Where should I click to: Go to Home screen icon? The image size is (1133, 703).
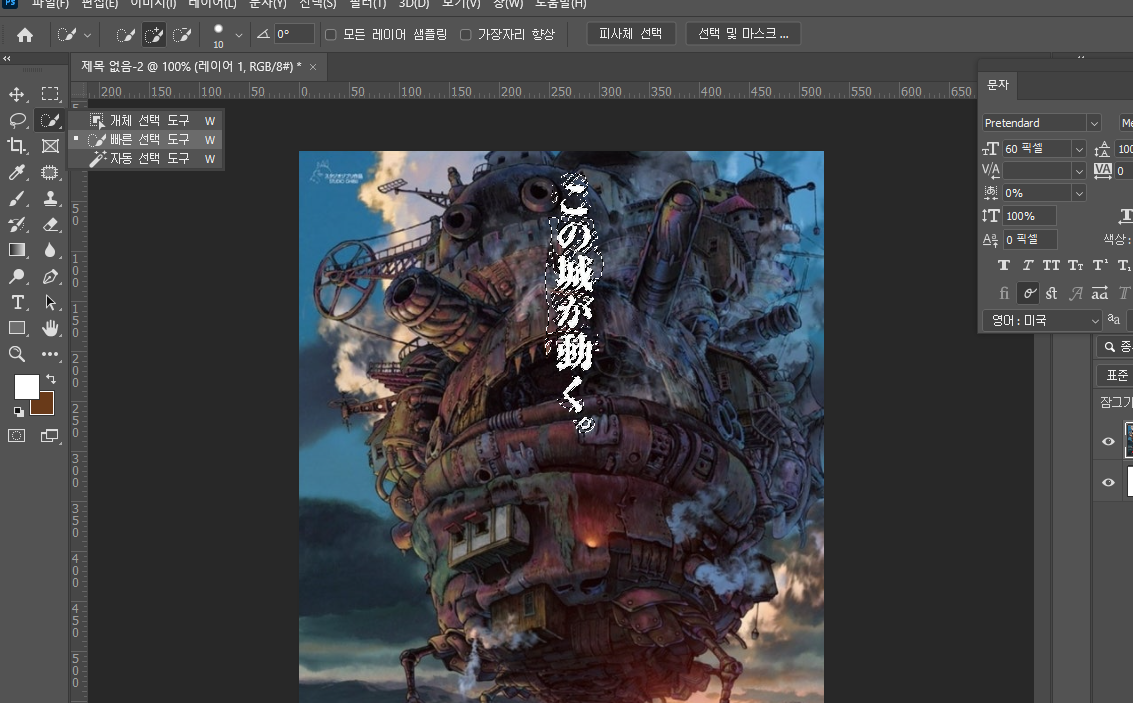tap(25, 35)
